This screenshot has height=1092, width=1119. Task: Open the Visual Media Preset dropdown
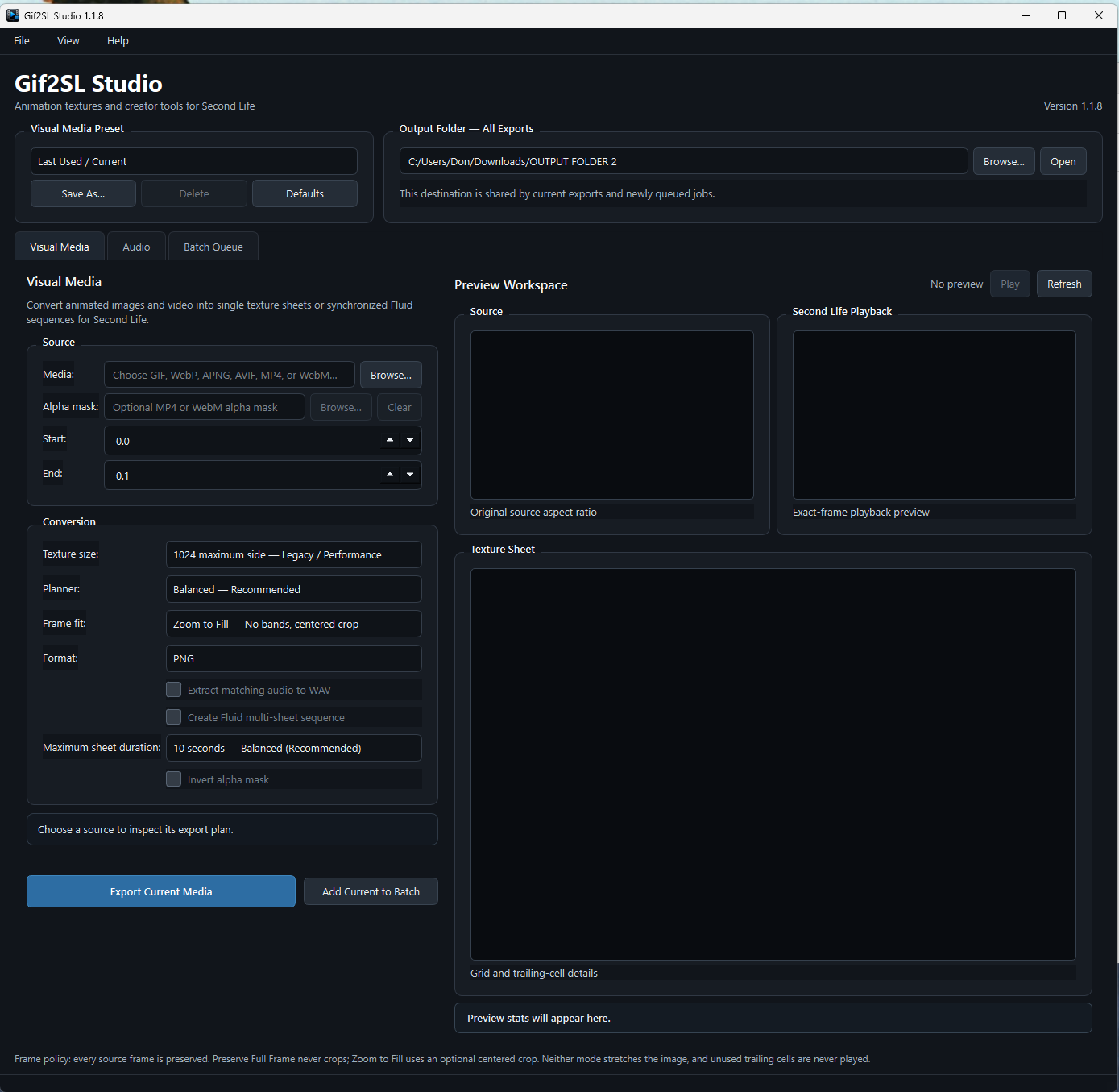click(194, 161)
